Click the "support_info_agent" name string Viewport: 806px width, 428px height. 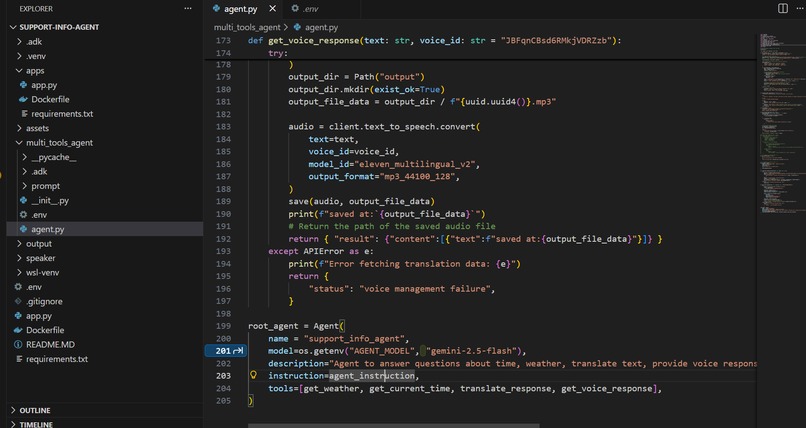(354, 339)
